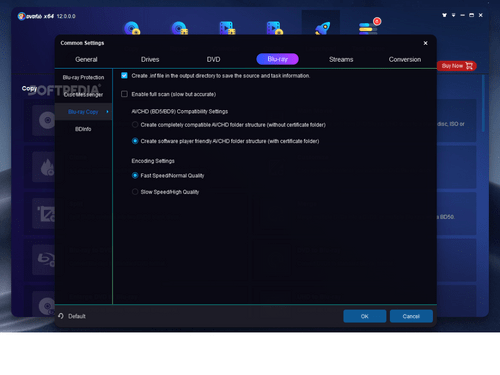Switch to the Streams tab
The image size is (500, 375).
(x=341, y=59)
